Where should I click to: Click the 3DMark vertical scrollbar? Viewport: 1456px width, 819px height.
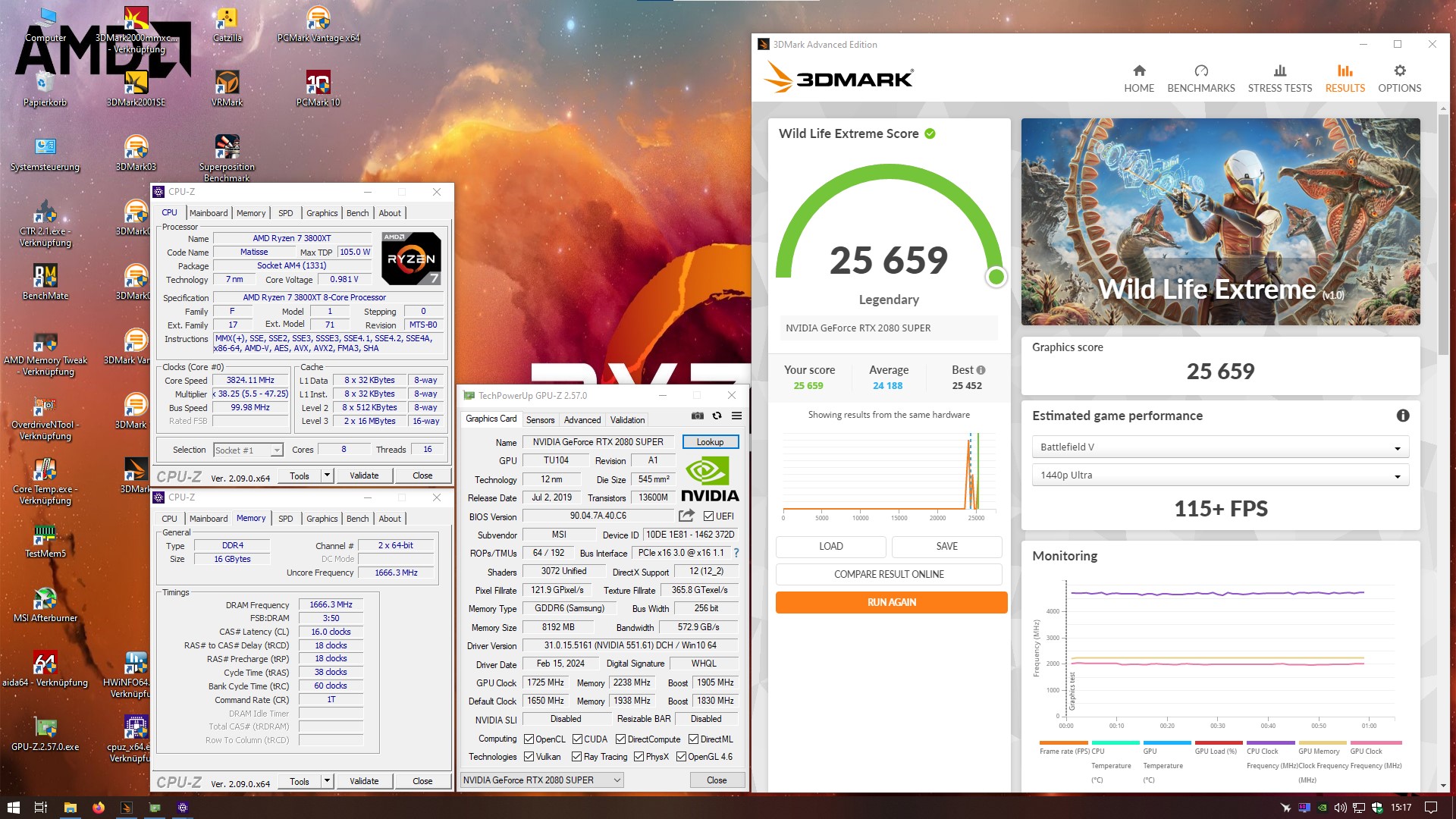[x=1443, y=235]
